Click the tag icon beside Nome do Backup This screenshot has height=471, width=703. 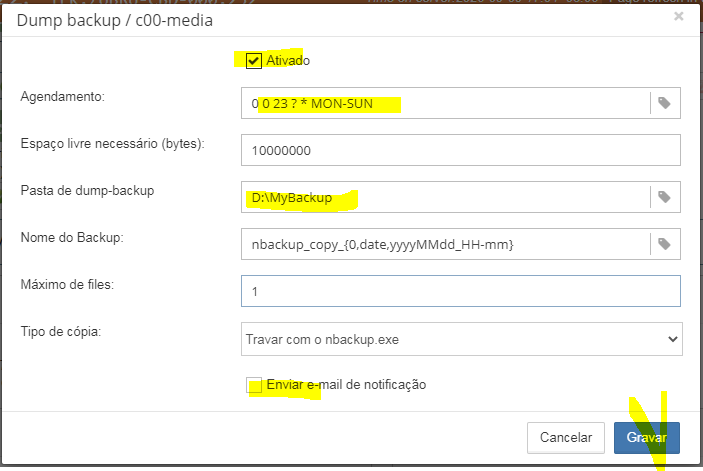pyautogui.click(x=664, y=244)
